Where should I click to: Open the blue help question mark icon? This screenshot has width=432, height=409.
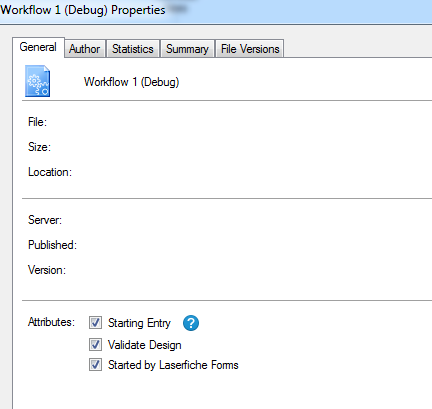coord(191,323)
